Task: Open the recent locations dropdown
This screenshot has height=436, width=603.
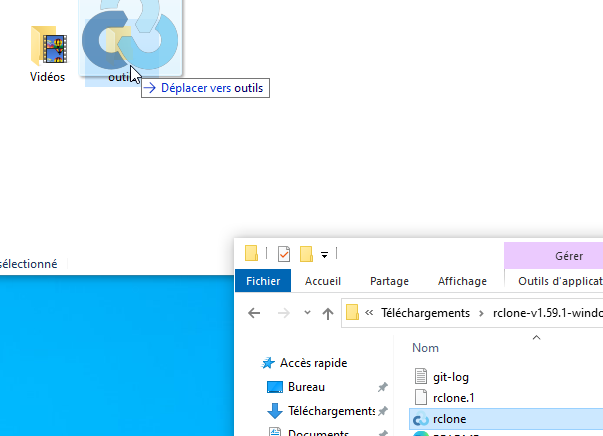Action: [x=307, y=312]
